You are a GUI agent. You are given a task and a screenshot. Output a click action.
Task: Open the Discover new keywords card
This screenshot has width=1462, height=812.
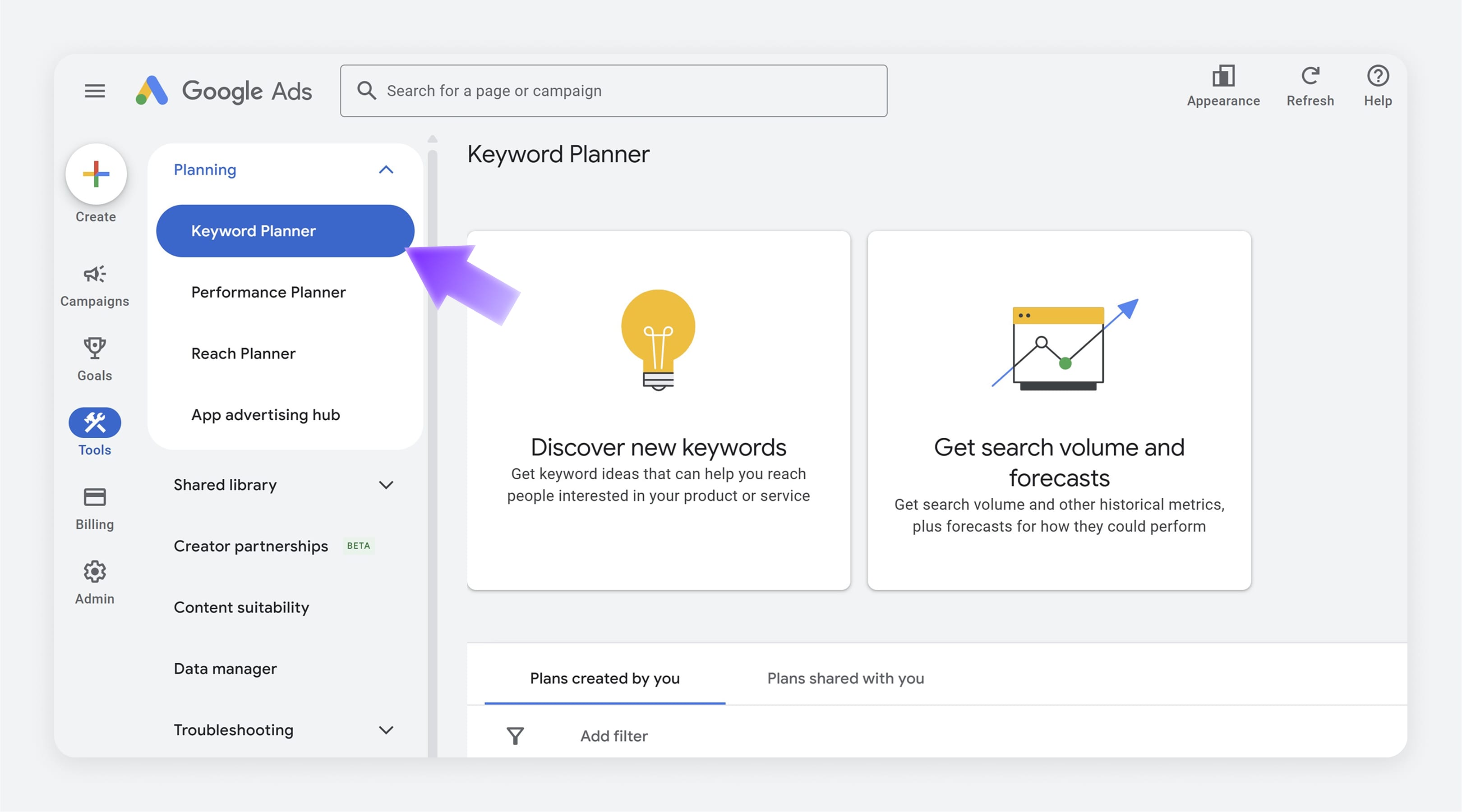658,410
